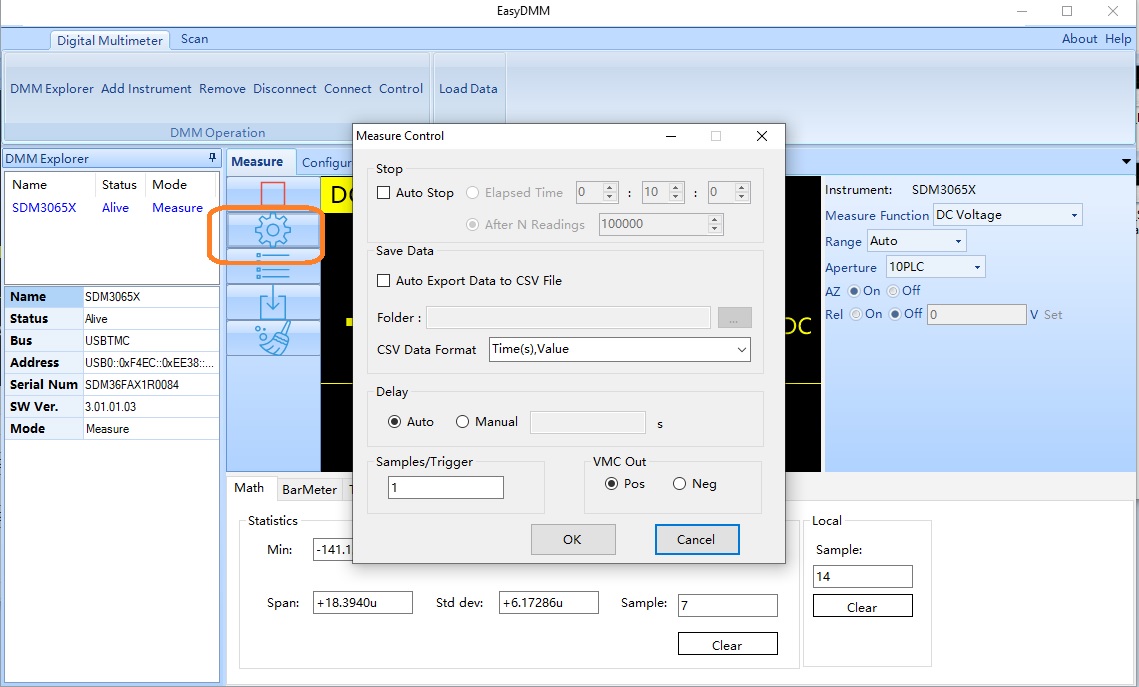1139x687 pixels.
Task: Check Auto Export Data to CSV File
Action: (x=384, y=281)
